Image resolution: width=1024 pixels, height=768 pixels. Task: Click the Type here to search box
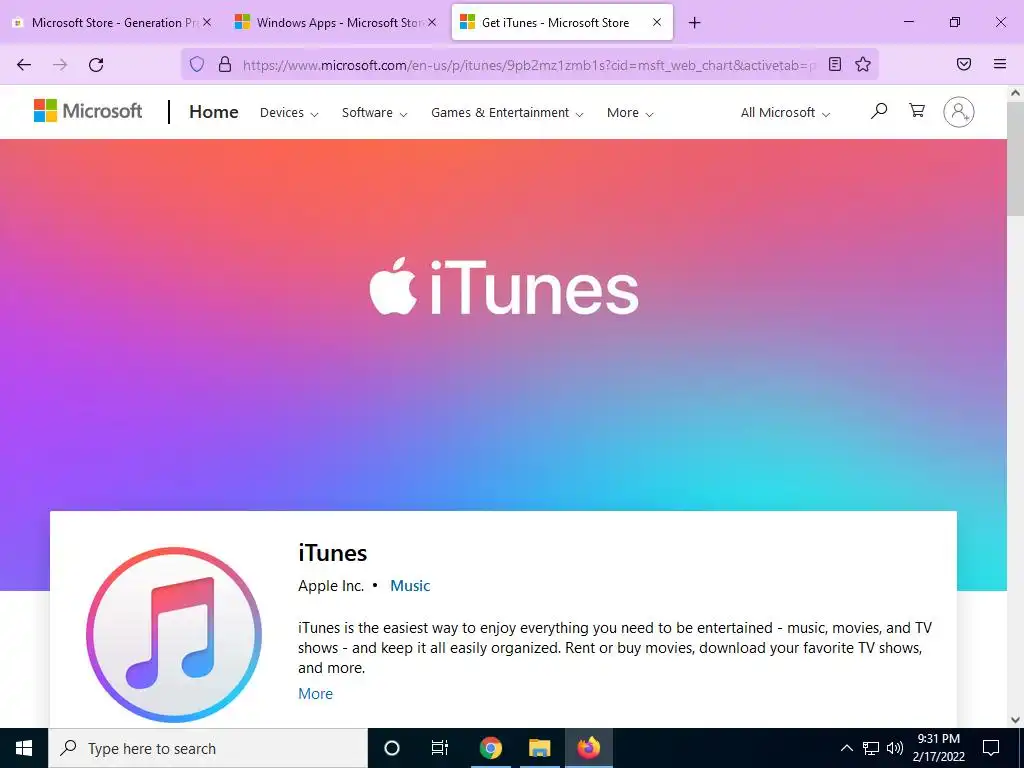click(x=208, y=748)
